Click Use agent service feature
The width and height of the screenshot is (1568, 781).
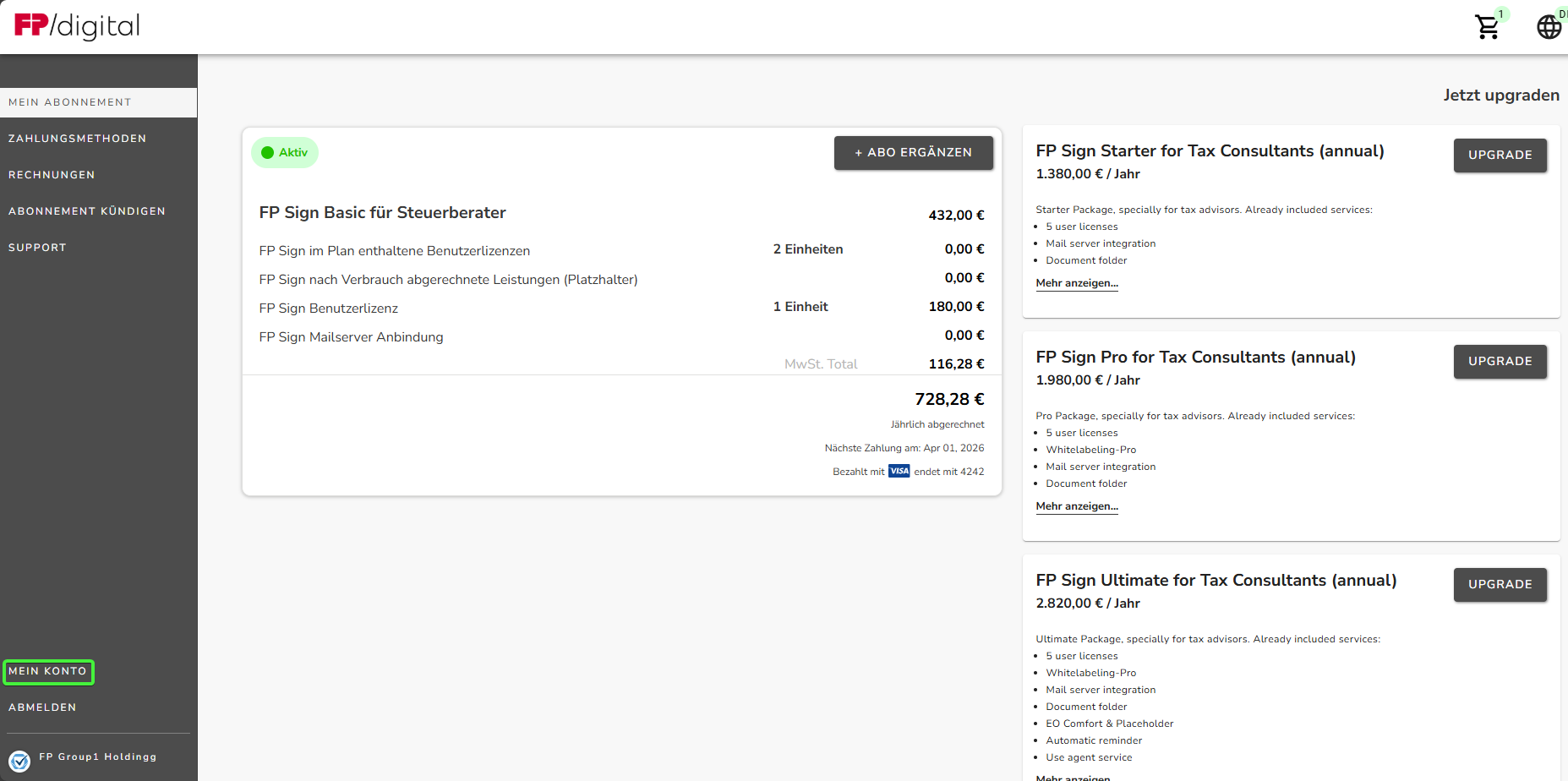point(1089,757)
